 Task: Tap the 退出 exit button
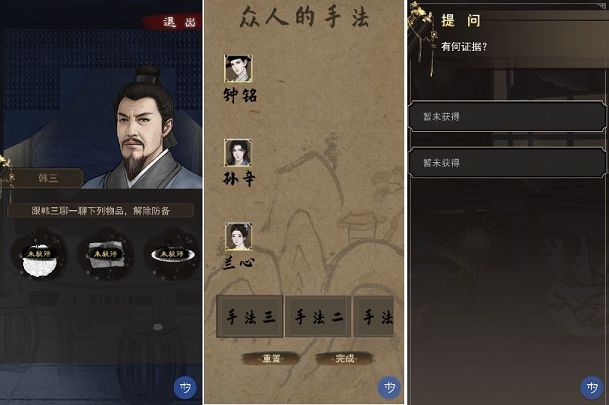pos(174,22)
